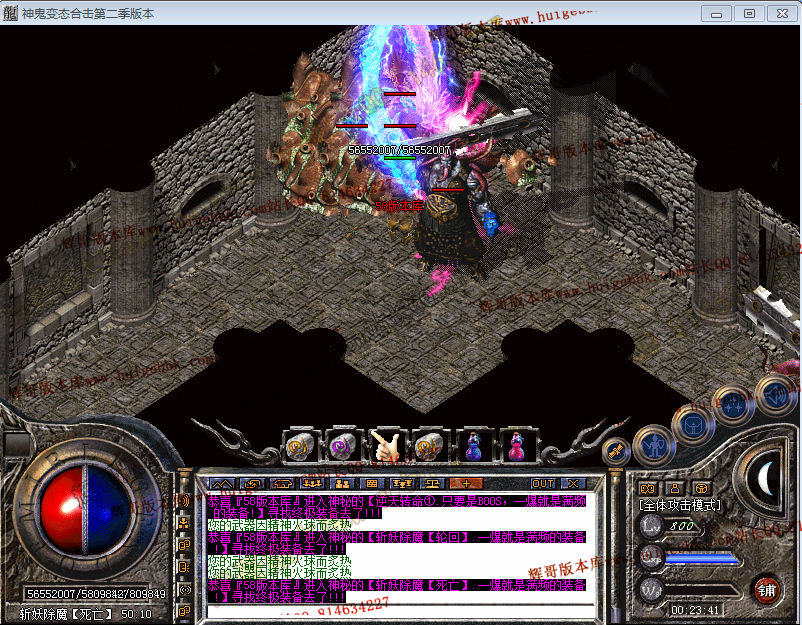The height and width of the screenshot is (625, 802).
Task: Click the second chat toolbar icon with arrows
Action: pyautogui.click(x=253, y=483)
